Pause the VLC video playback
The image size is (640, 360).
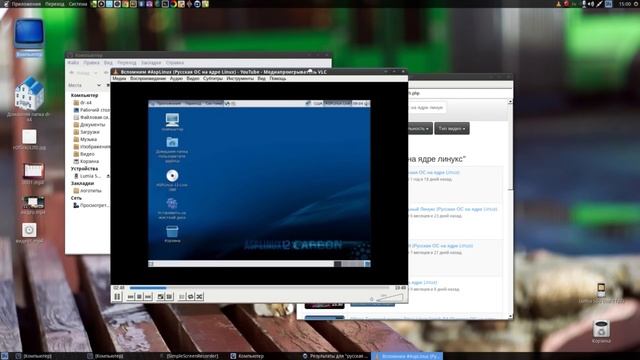[x=118, y=297]
